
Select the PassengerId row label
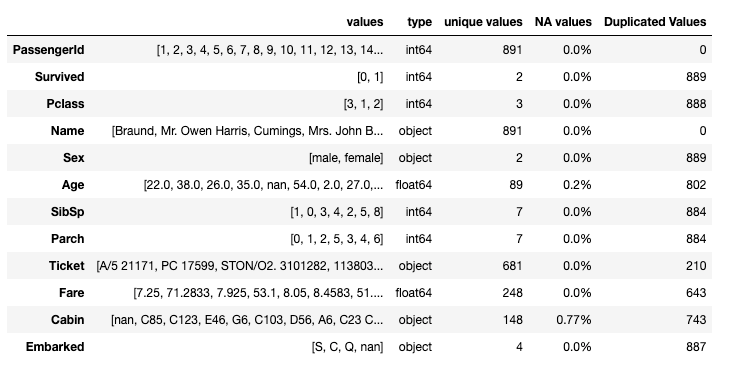click(48, 50)
